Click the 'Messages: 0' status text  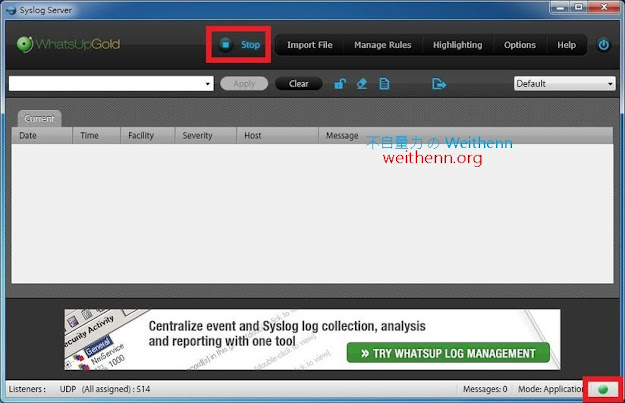coord(485,389)
